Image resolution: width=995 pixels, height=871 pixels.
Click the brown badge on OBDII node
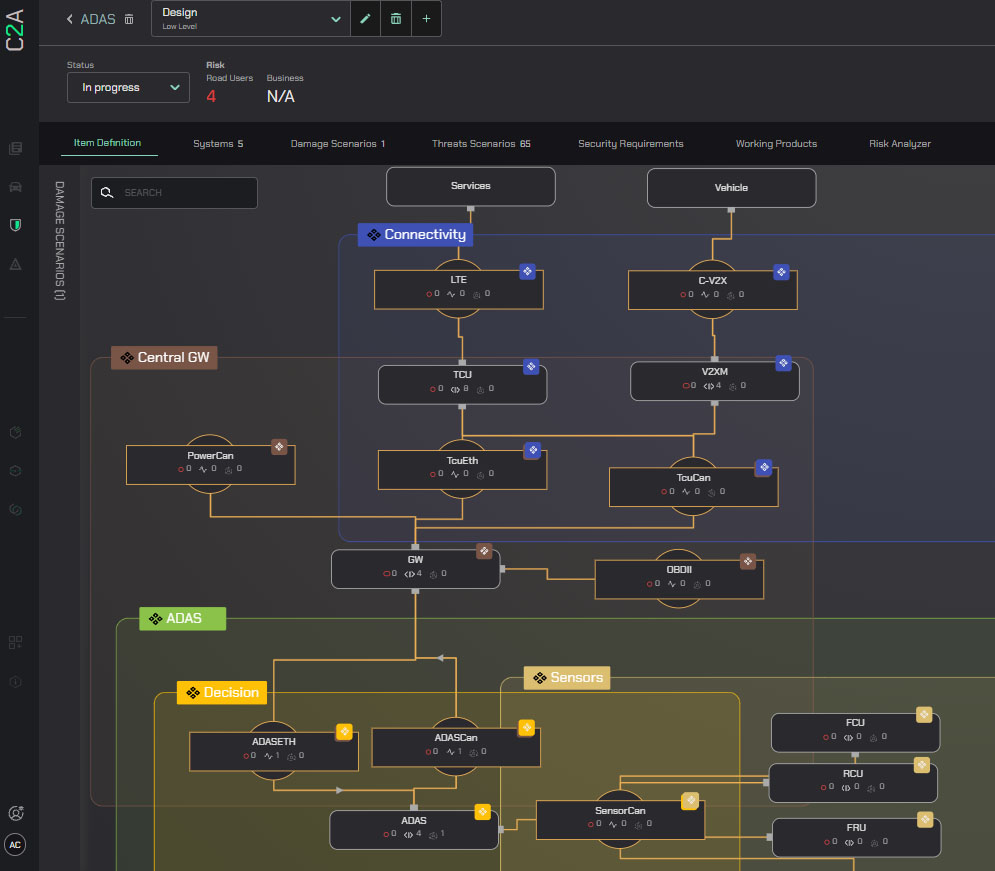748,561
